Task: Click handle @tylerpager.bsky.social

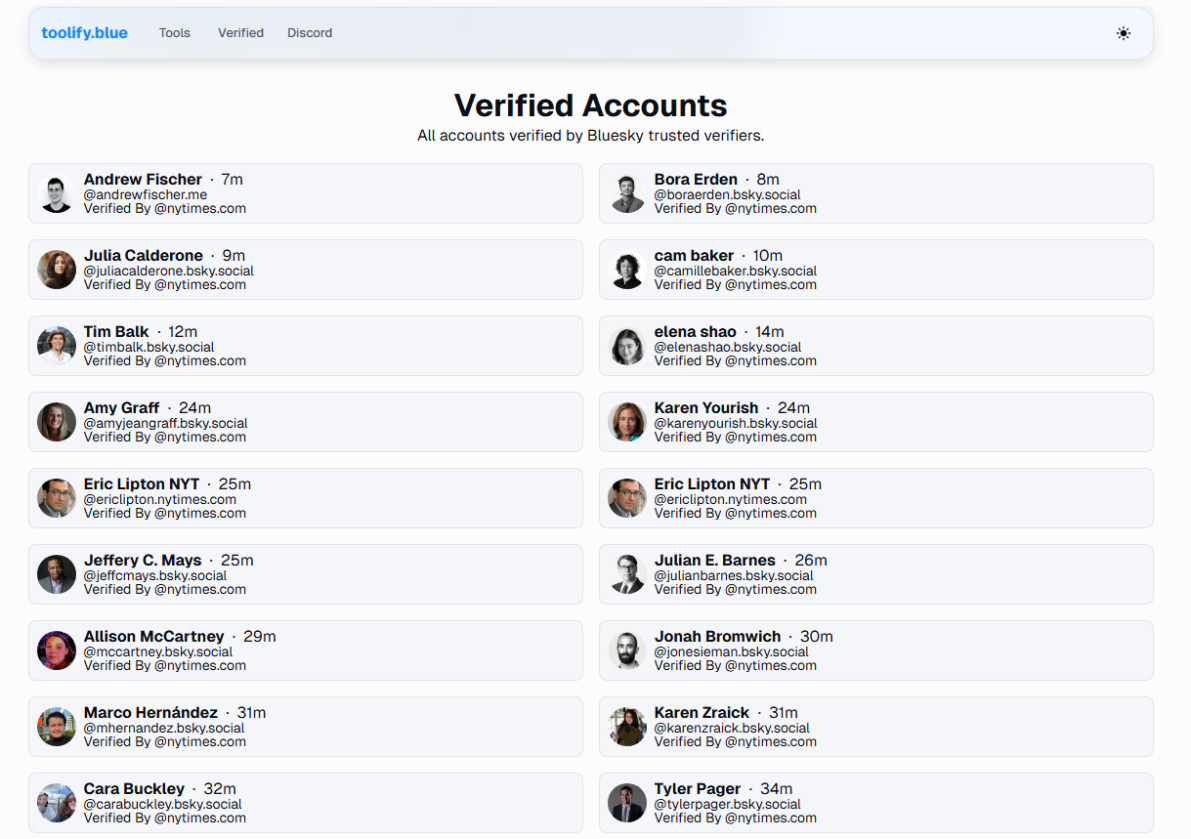Action: click(x=727, y=804)
